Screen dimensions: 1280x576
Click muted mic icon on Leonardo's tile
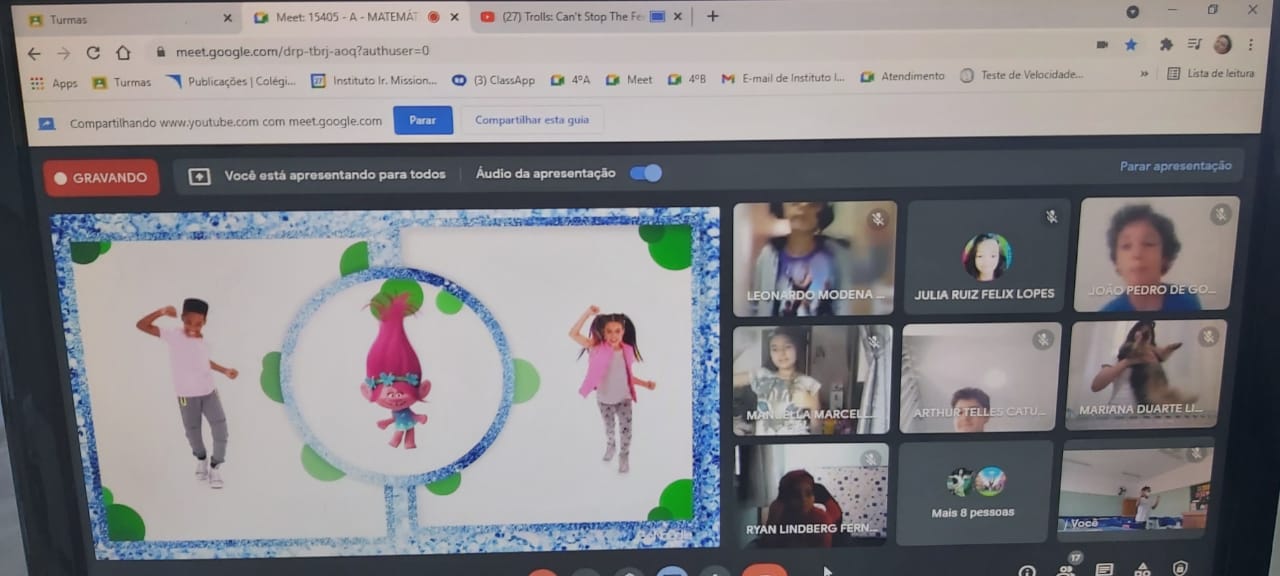point(878,219)
